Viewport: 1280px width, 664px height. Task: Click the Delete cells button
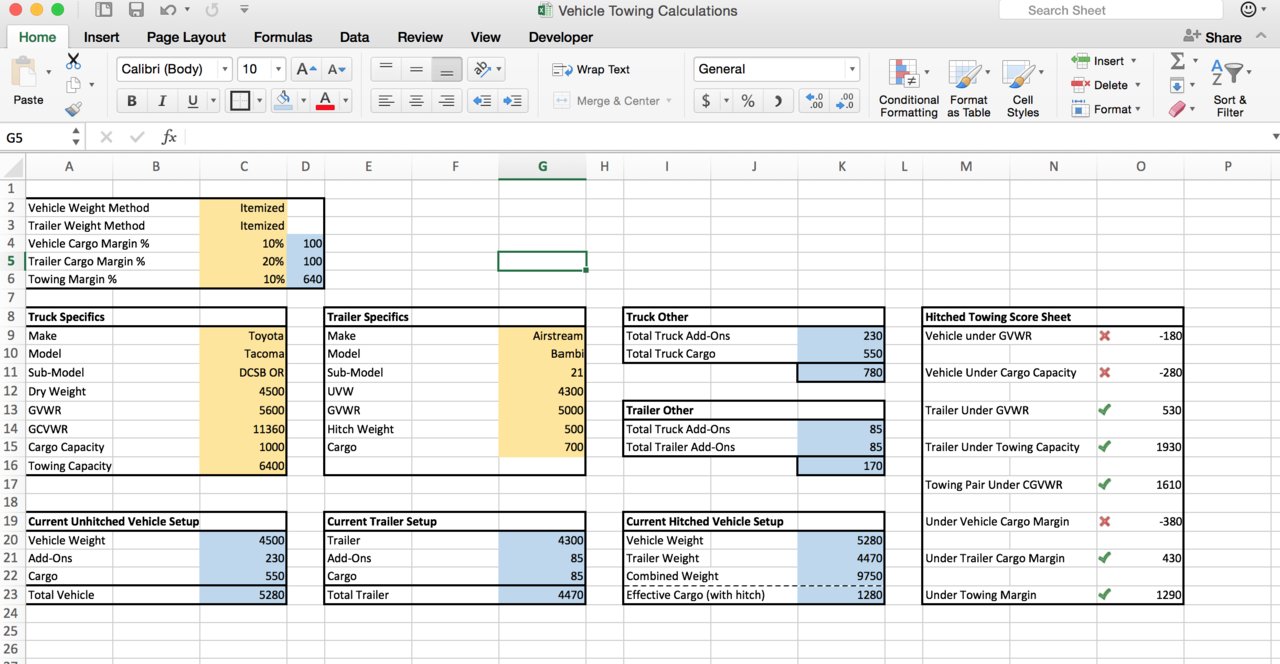coord(1104,85)
